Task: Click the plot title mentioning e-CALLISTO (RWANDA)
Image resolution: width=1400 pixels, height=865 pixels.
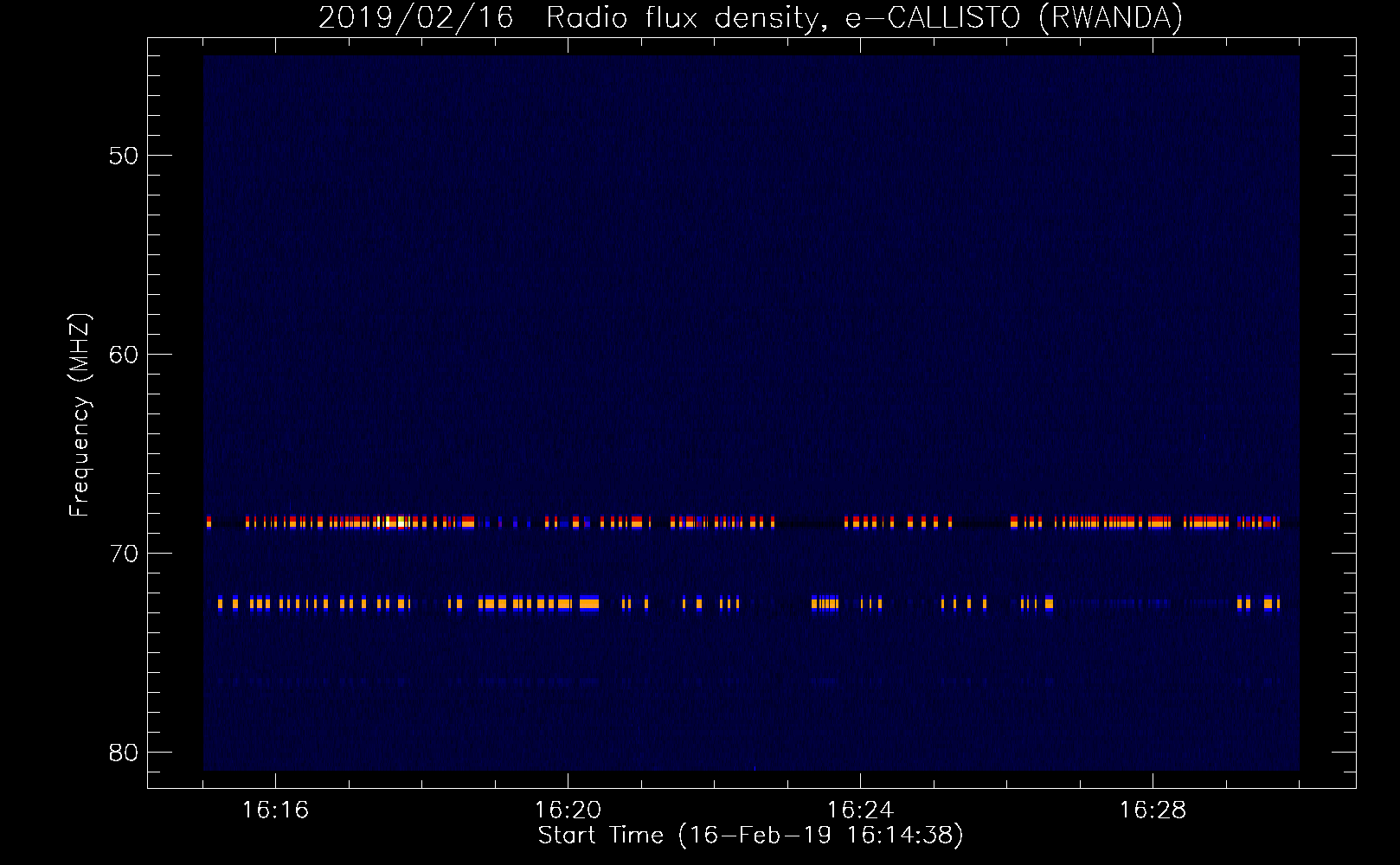Action: tap(750, 17)
